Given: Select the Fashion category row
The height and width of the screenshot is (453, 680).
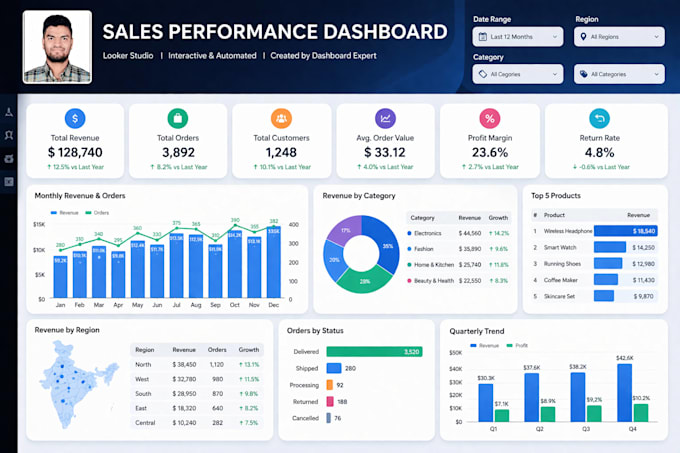Looking at the screenshot, I should [458, 249].
